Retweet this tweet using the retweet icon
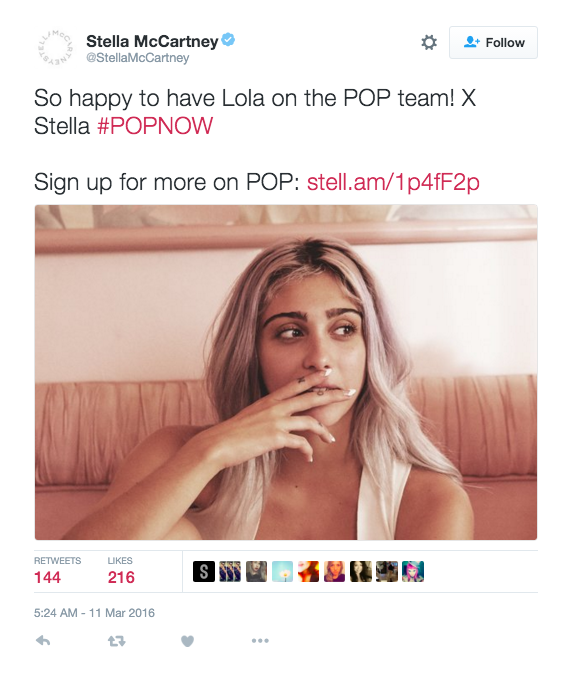Image resolution: width=572 pixels, height=678 pixels. tap(117, 641)
